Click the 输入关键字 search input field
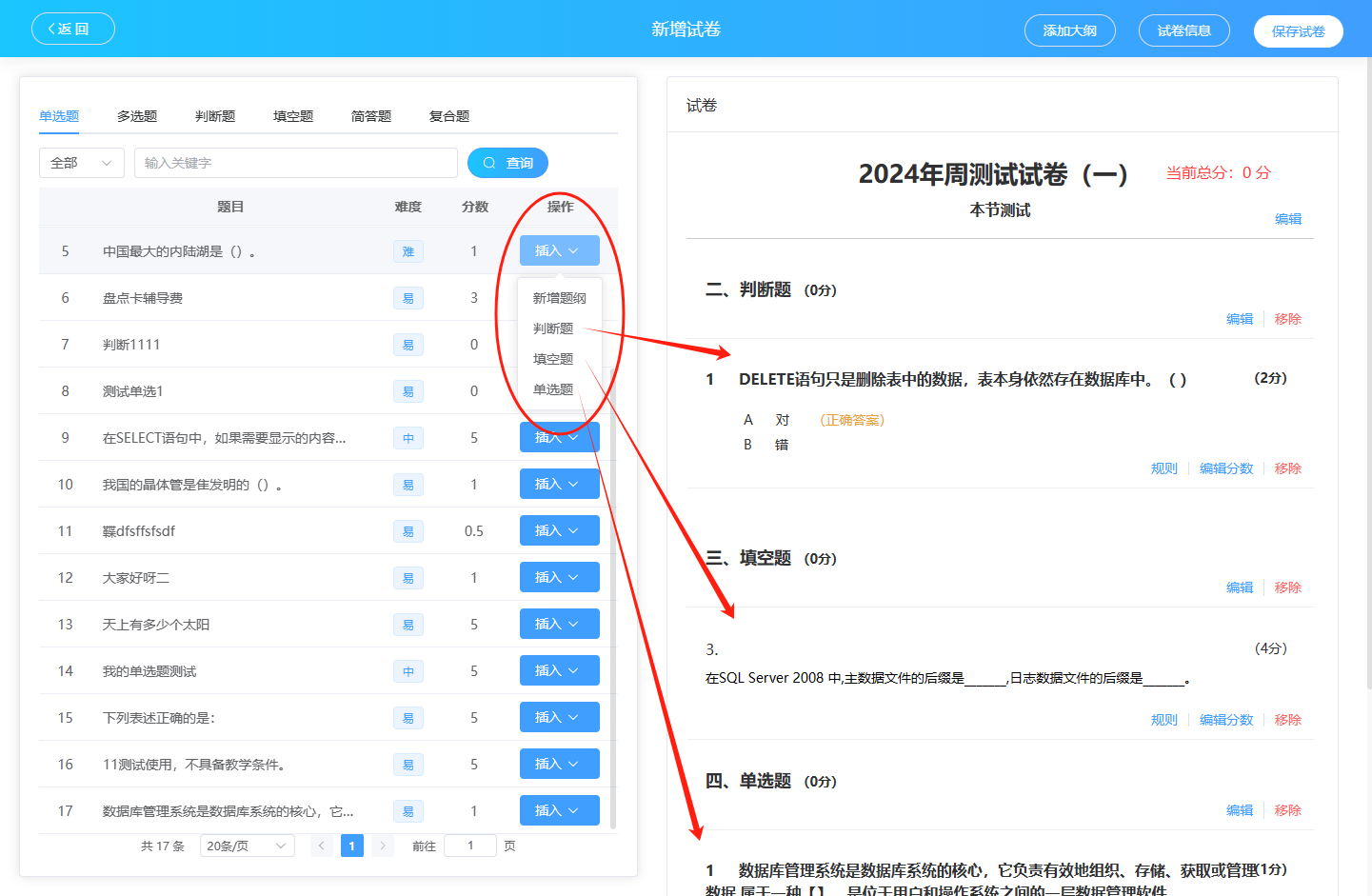The width and height of the screenshot is (1372, 896). tap(295, 163)
